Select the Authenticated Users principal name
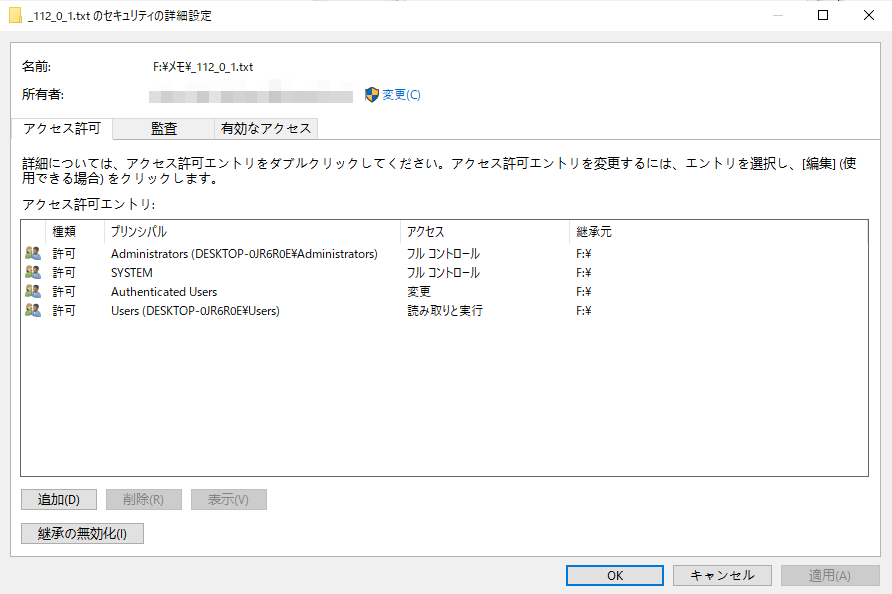Viewport: 892px width, 594px height. tap(164, 292)
